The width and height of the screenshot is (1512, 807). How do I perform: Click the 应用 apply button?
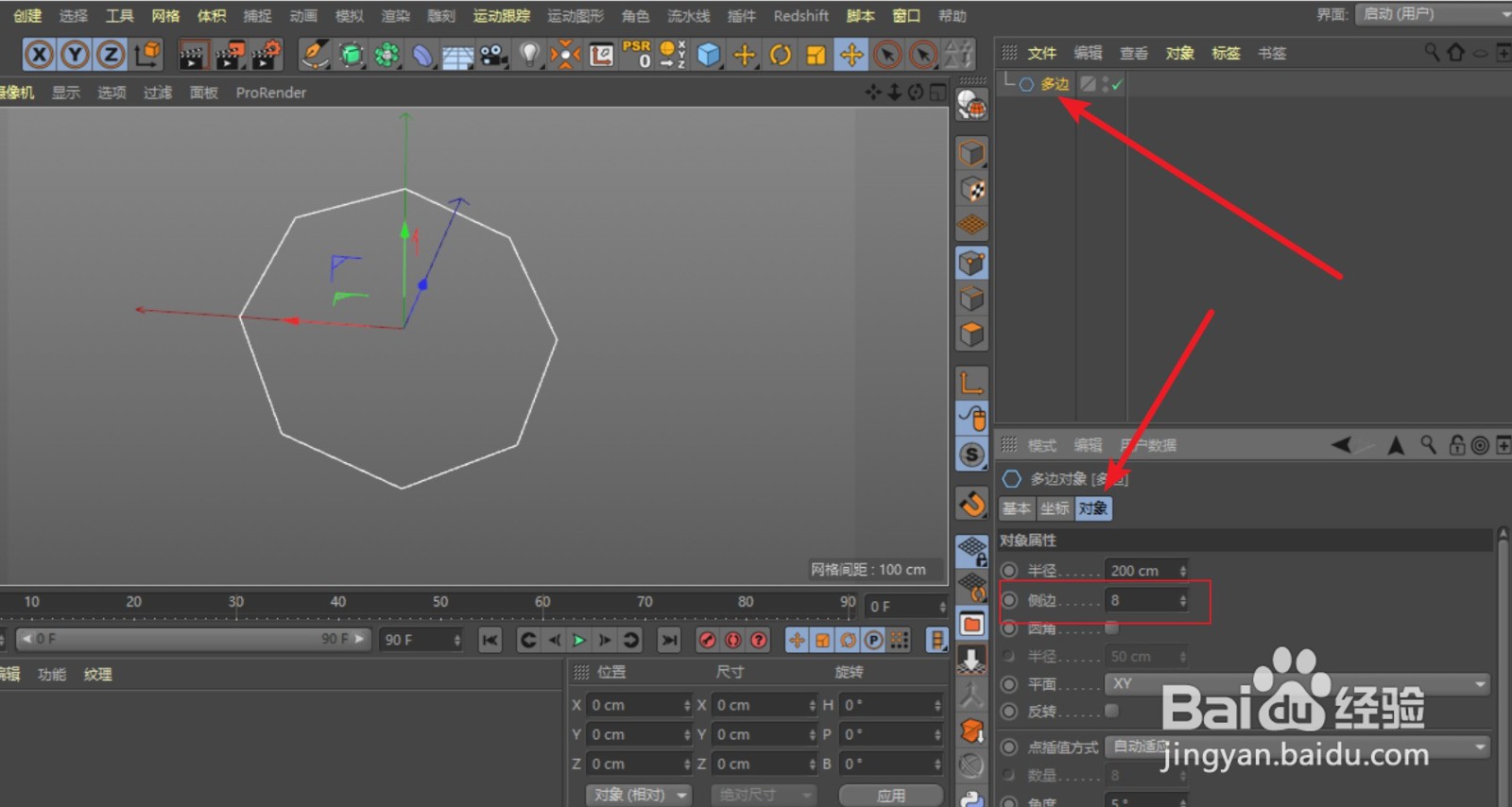pyautogui.click(x=891, y=795)
